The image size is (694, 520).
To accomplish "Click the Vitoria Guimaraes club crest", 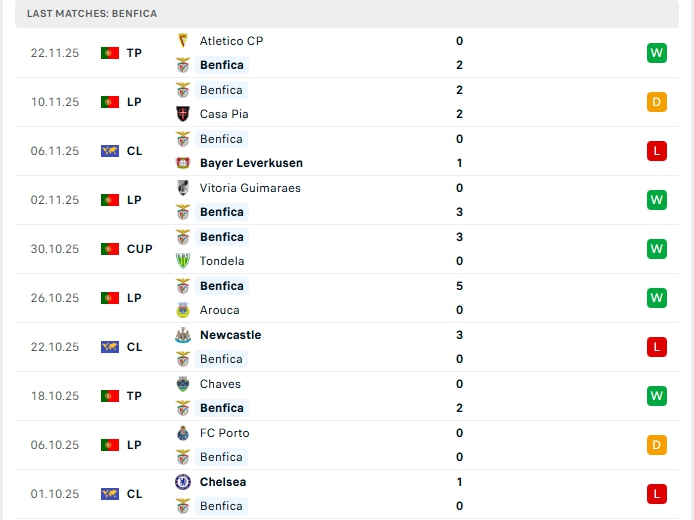I will (183, 188).
